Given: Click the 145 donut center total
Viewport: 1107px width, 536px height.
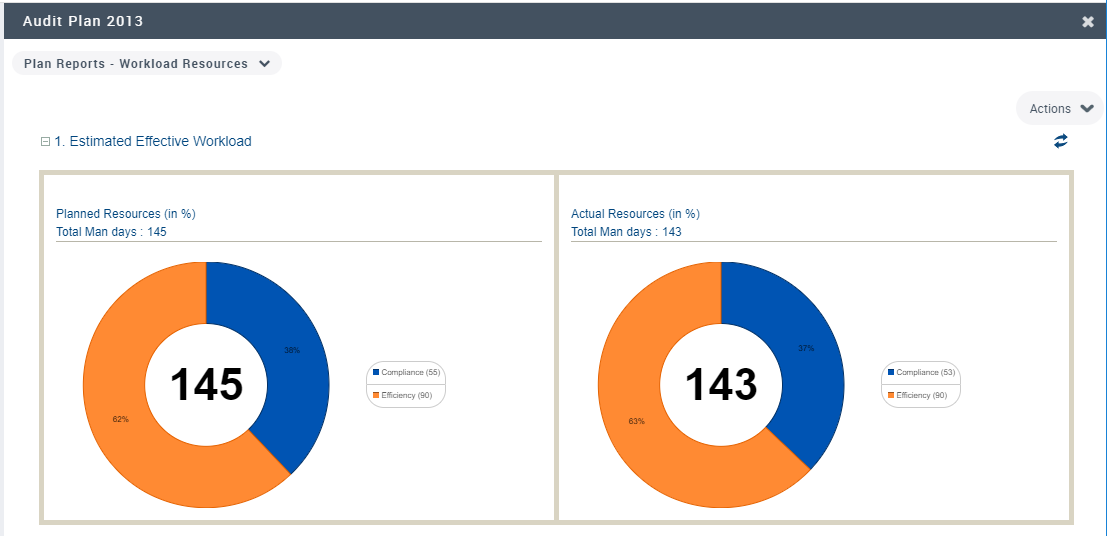Looking at the screenshot, I should tap(206, 385).
